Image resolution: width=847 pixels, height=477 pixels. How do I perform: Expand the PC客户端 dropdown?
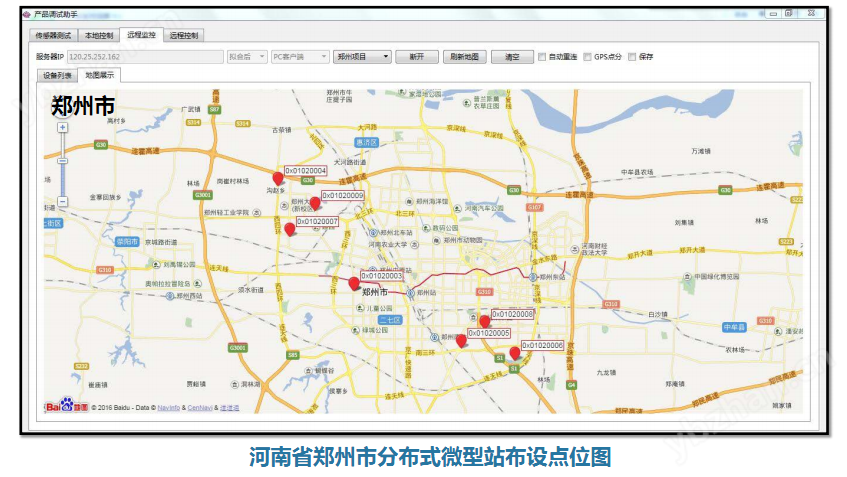tap(299, 57)
